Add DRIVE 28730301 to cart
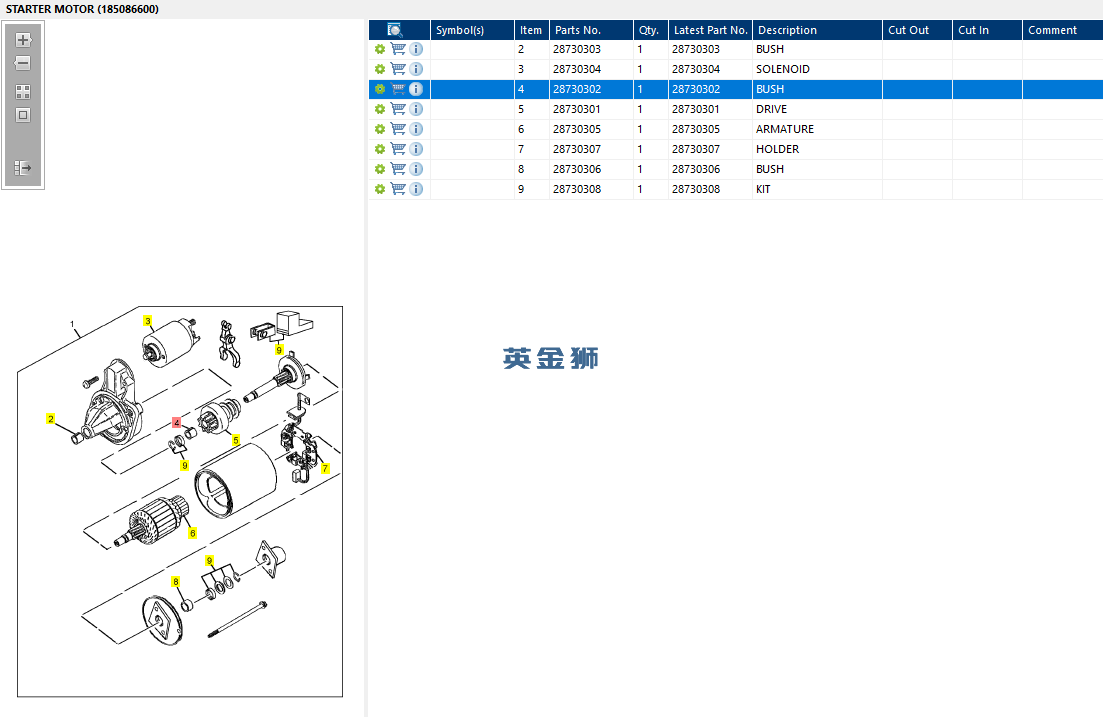1103x717 pixels. tap(398, 109)
